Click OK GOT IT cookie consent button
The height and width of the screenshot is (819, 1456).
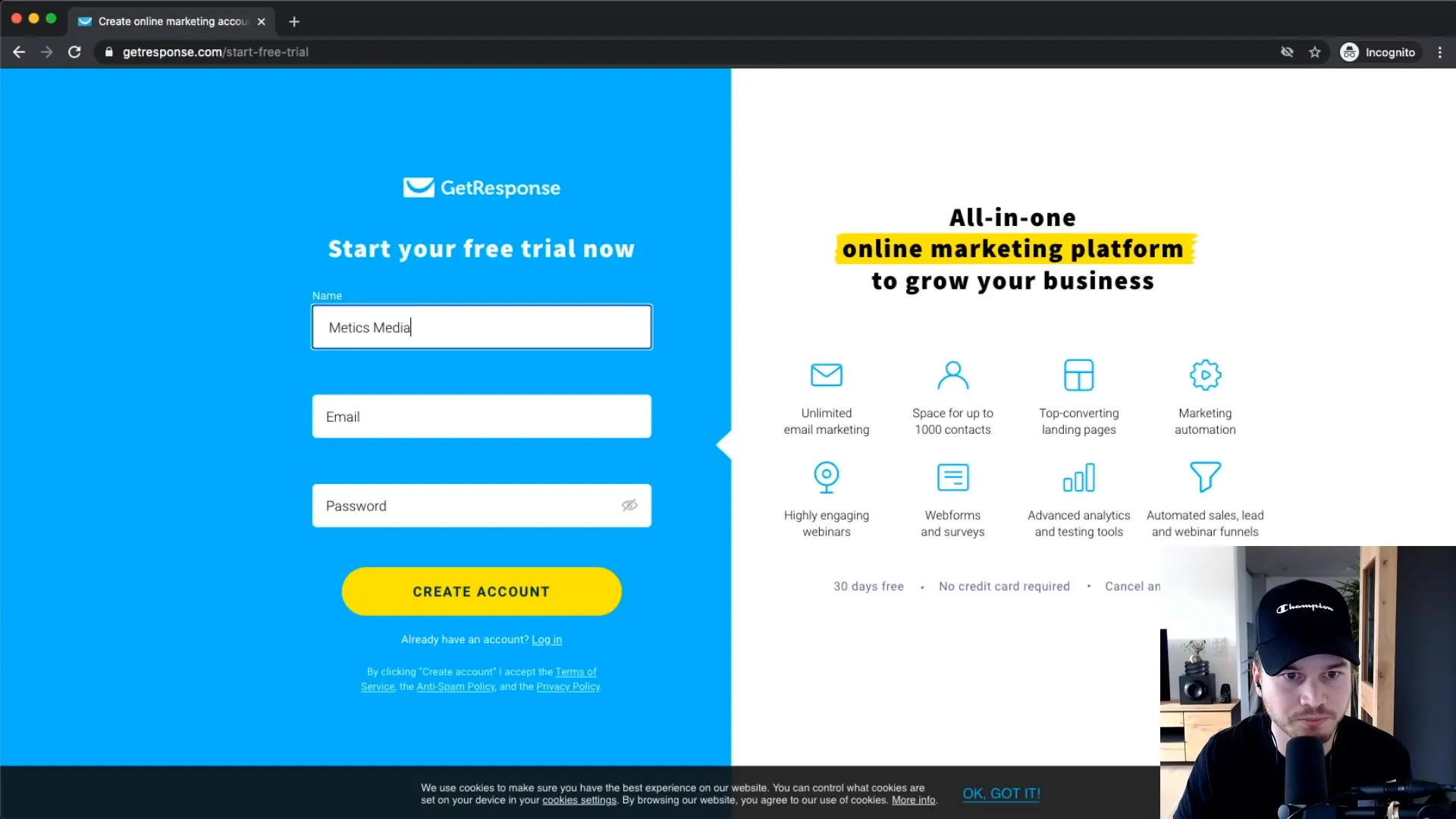[1001, 793]
